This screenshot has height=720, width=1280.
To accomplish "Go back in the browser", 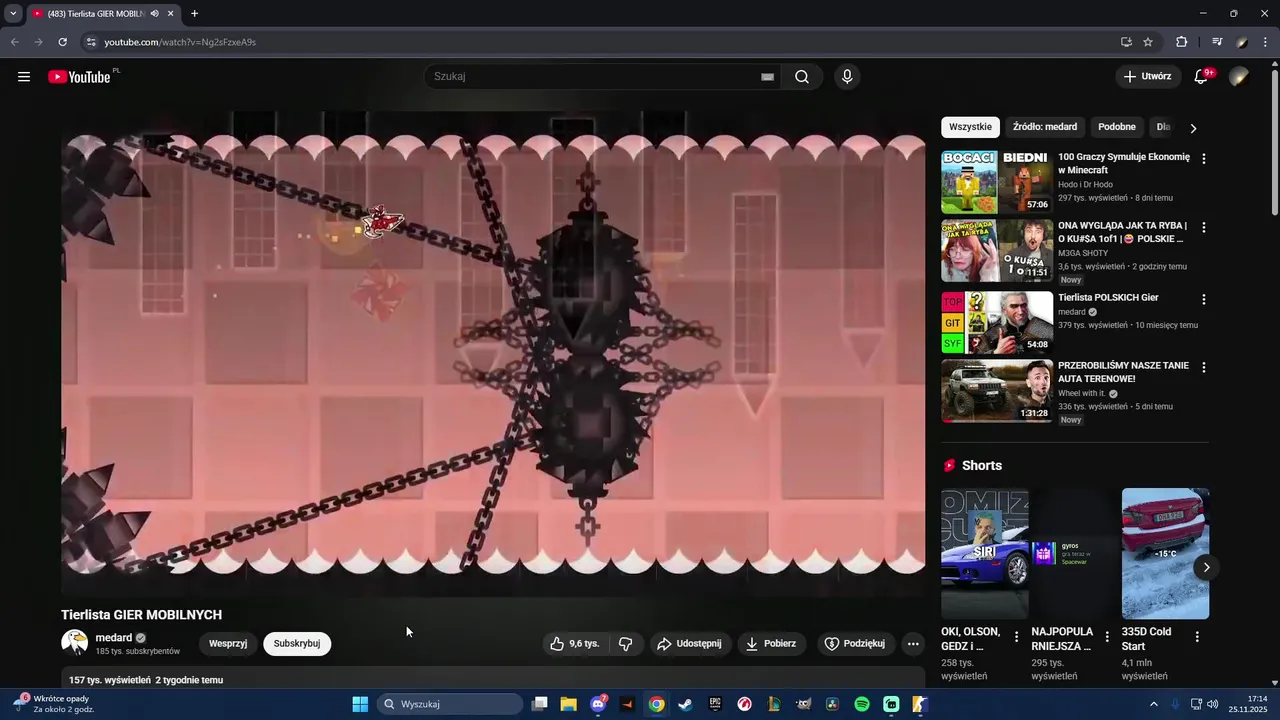I will click(x=14, y=42).
